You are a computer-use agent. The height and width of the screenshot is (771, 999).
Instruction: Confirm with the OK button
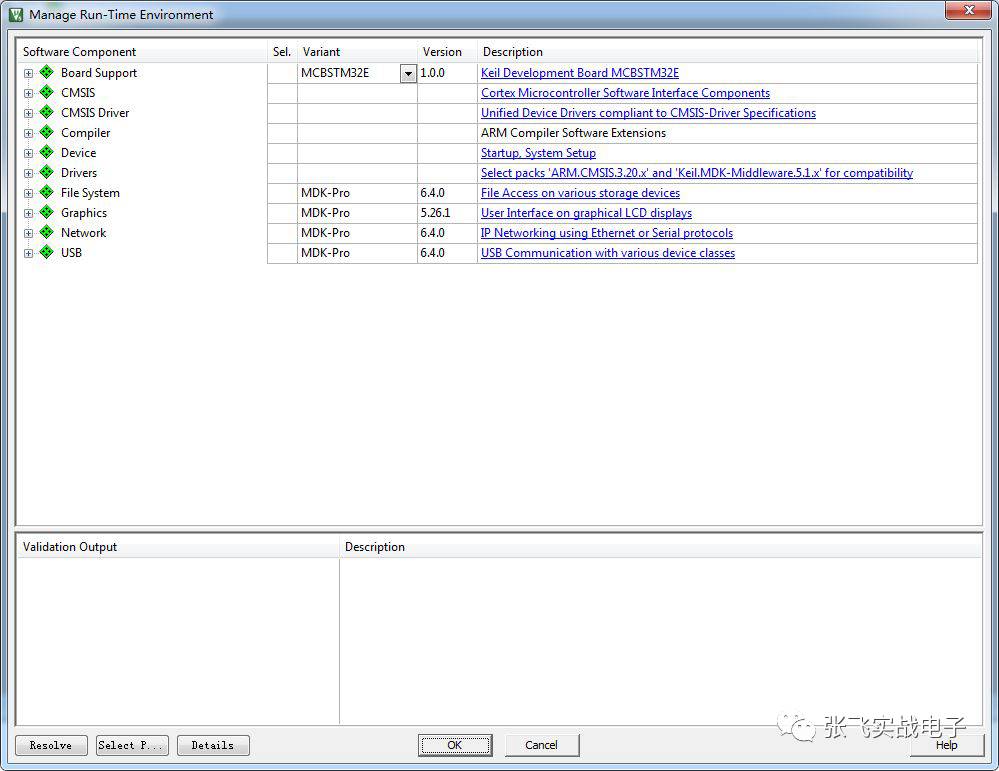click(x=455, y=745)
